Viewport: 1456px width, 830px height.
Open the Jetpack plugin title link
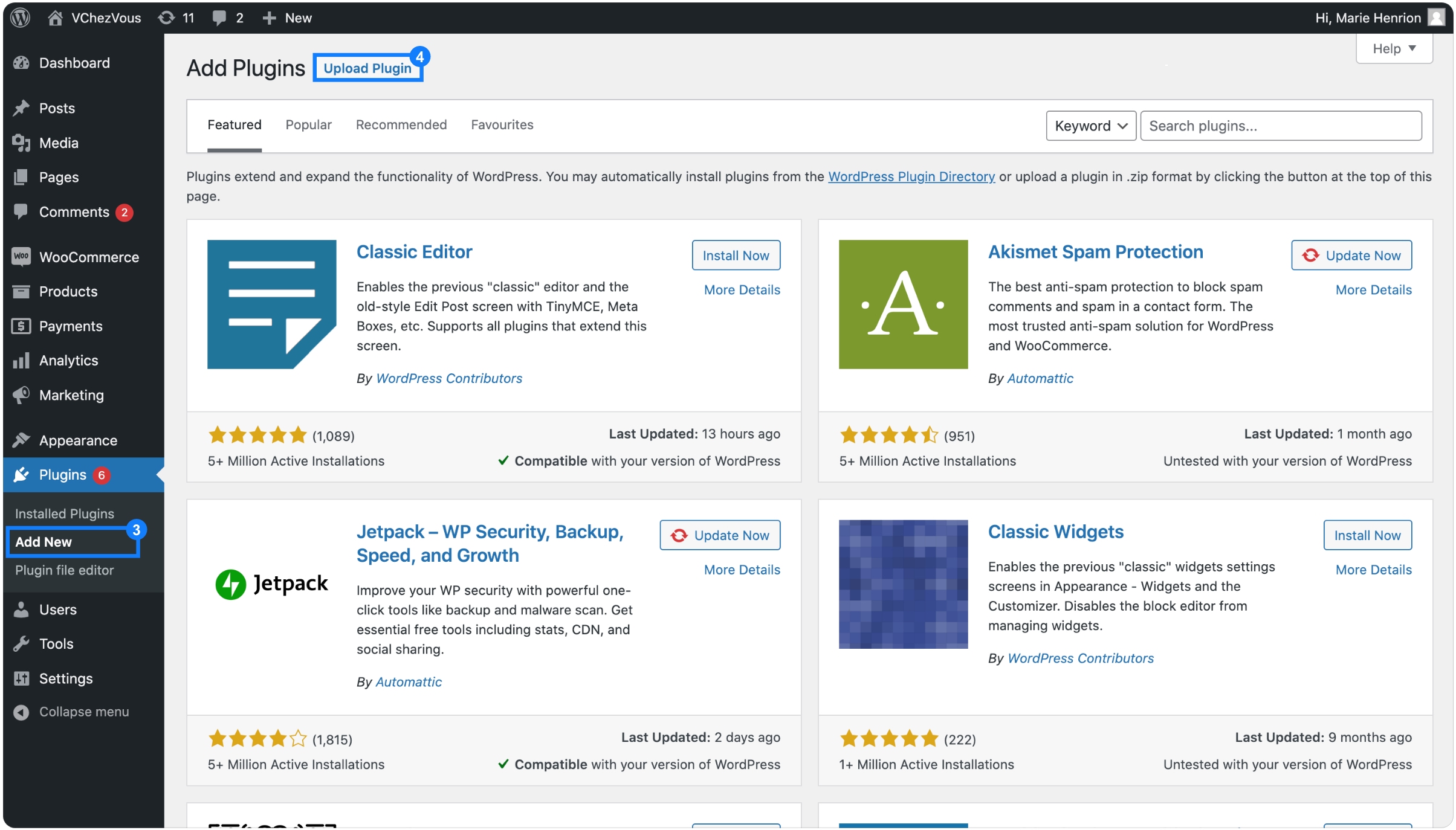point(490,543)
